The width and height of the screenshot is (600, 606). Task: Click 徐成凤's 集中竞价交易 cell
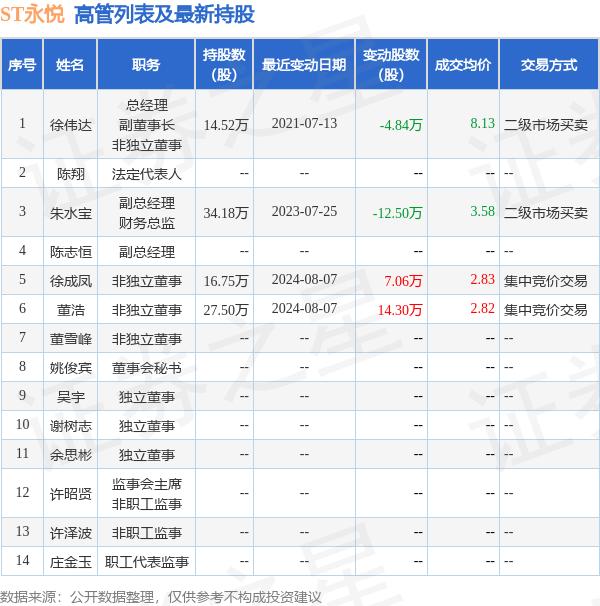click(x=545, y=281)
